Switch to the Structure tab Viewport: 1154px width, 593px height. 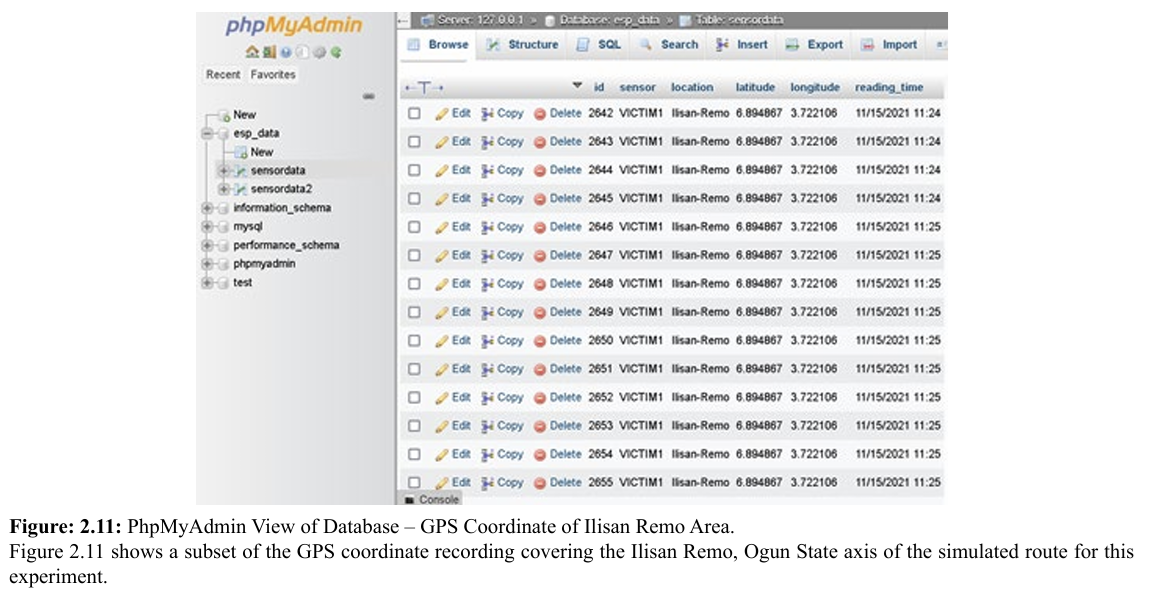pyautogui.click(x=523, y=45)
